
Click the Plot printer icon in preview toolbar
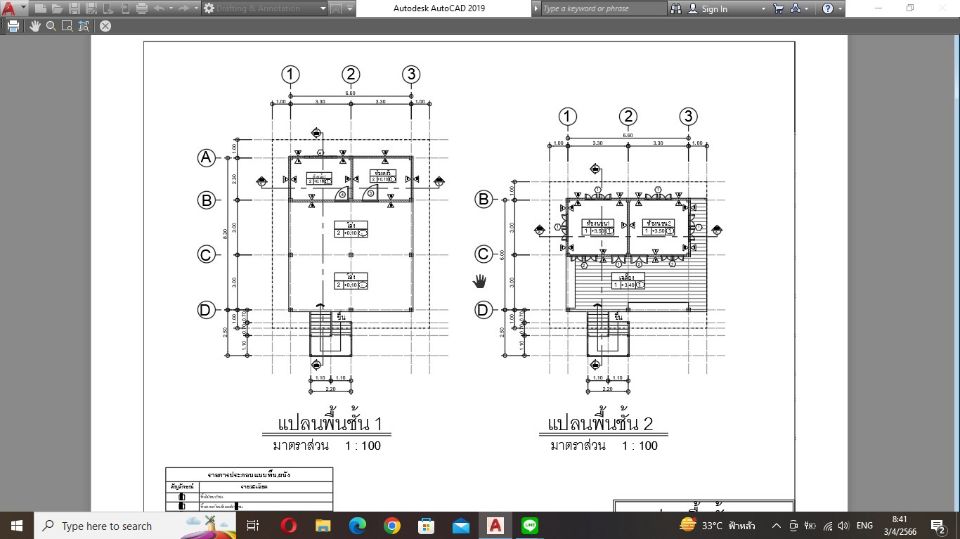point(13,26)
